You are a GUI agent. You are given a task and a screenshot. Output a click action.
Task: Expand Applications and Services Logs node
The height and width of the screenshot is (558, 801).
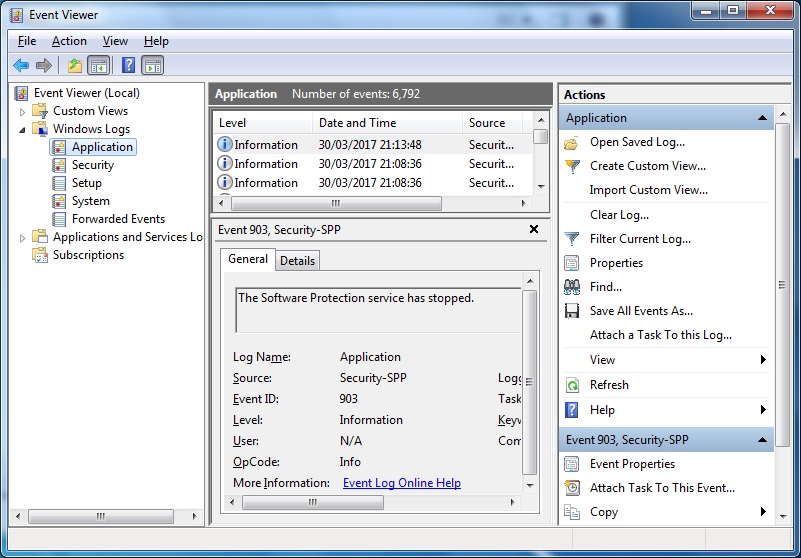22,238
